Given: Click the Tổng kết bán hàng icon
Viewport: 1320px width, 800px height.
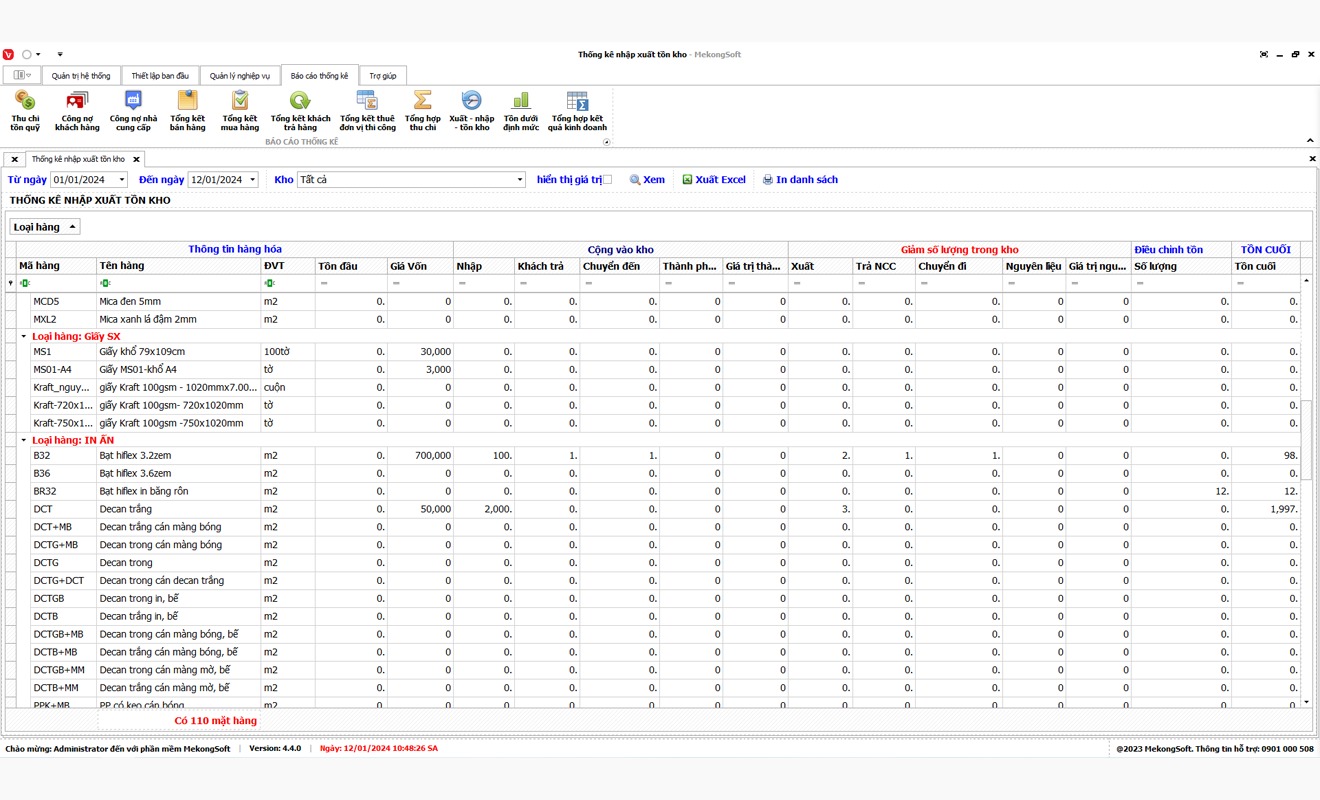Looking at the screenshot, I should (x=187, y=110).
